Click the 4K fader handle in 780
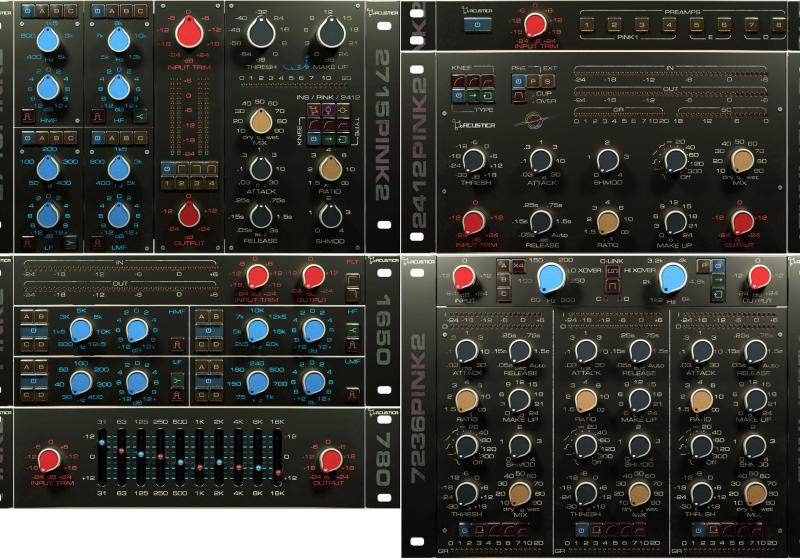800x560 pixels. [x=238, y=467]
